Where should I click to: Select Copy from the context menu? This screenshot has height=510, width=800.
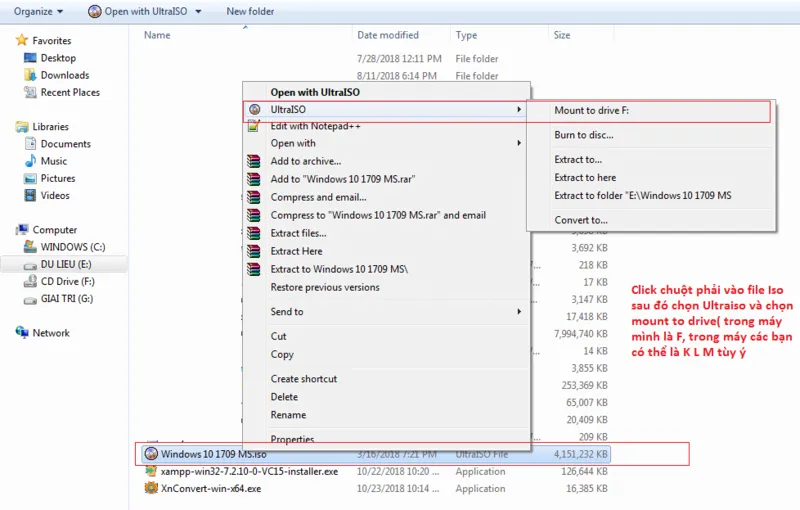tap(282, 354)
